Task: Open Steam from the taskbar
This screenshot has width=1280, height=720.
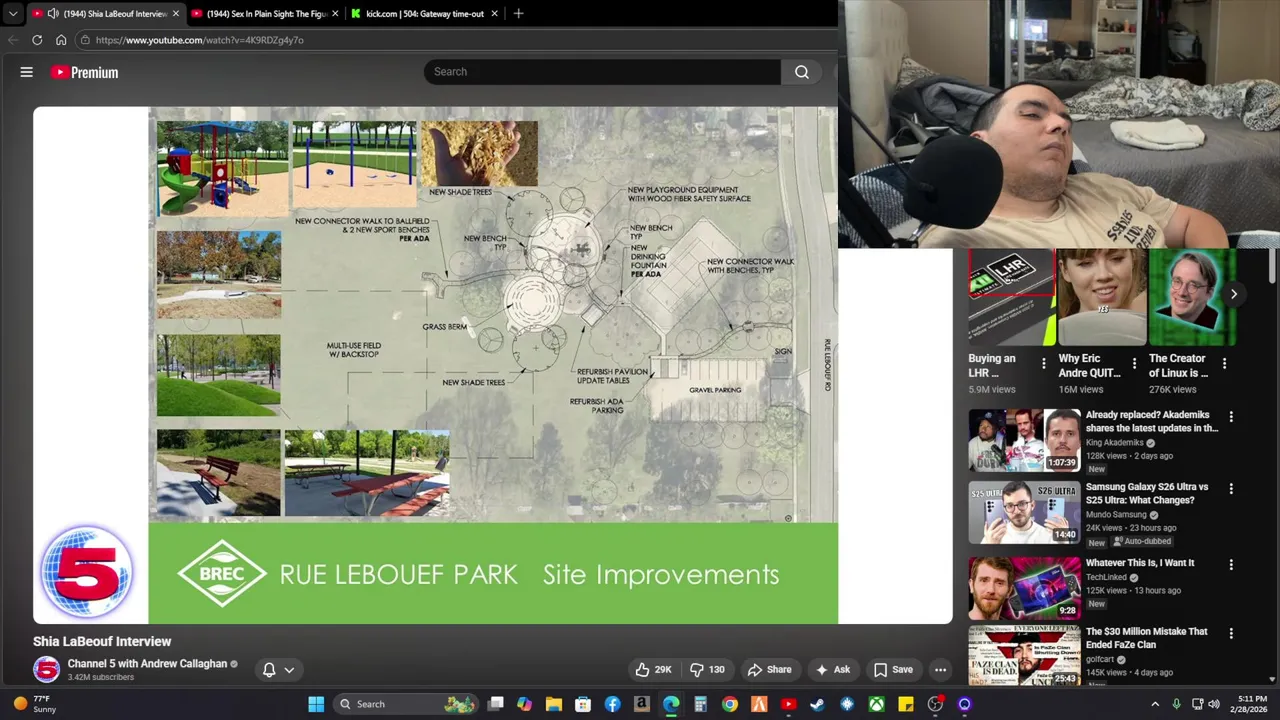Action: pos(817,704)
